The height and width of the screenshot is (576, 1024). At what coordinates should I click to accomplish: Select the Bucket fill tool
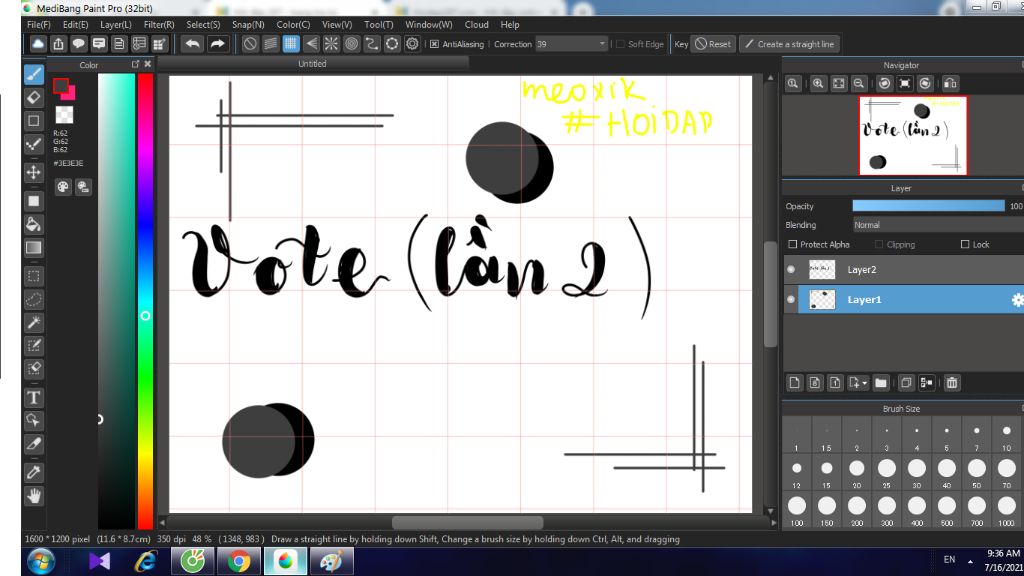34,225
